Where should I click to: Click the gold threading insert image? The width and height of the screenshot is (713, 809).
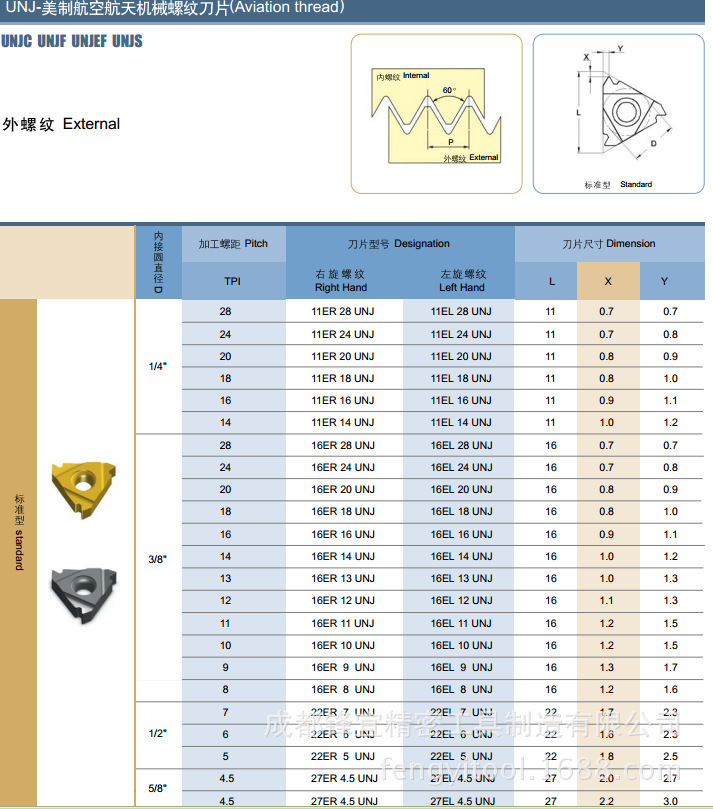pyautogui.click(x=84, y=489)
